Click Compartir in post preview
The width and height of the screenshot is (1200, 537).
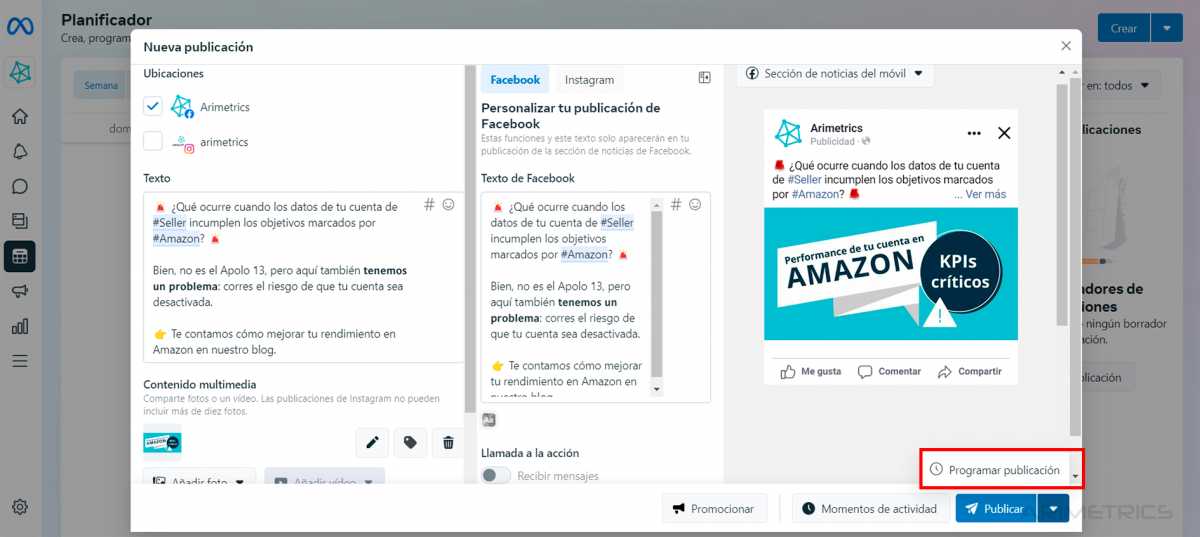969,371
